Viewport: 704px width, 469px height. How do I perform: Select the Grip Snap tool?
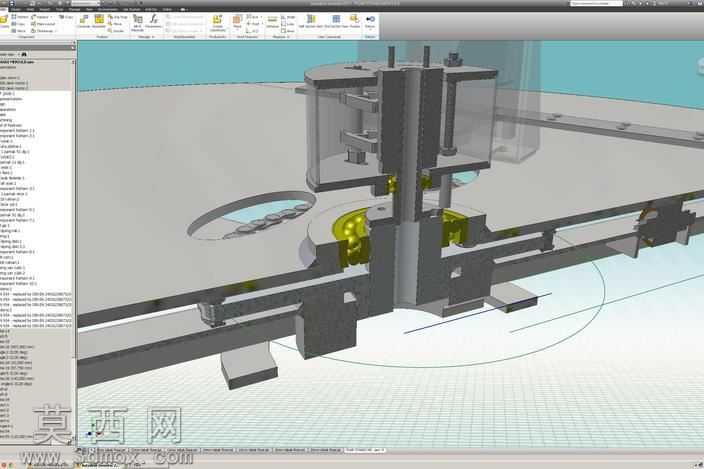point(118,17)
